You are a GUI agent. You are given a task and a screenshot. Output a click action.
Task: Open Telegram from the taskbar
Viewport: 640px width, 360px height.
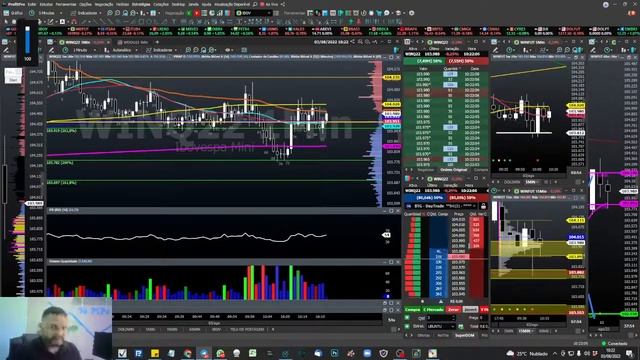point(204,353)
